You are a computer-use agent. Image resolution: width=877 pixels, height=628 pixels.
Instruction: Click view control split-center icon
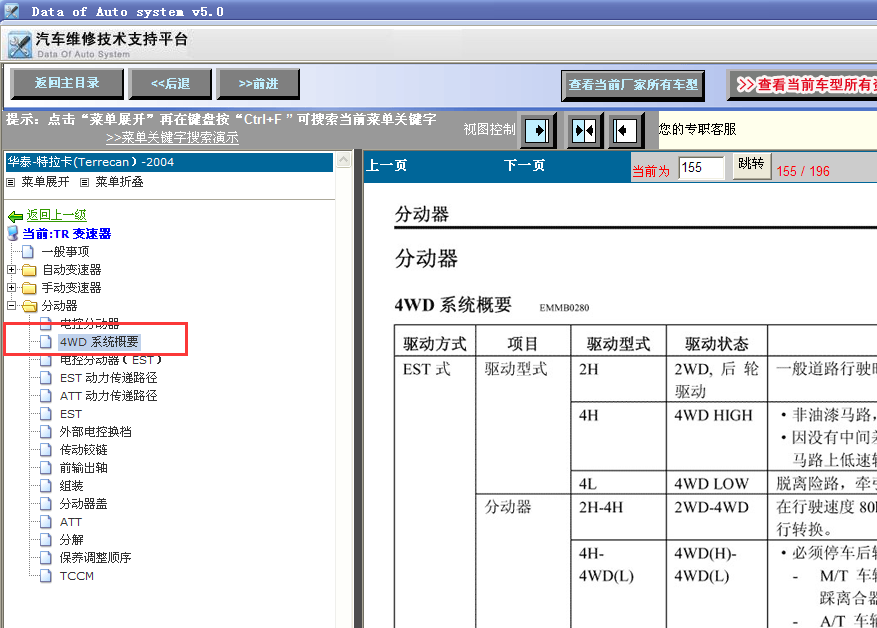click(584, 131)
